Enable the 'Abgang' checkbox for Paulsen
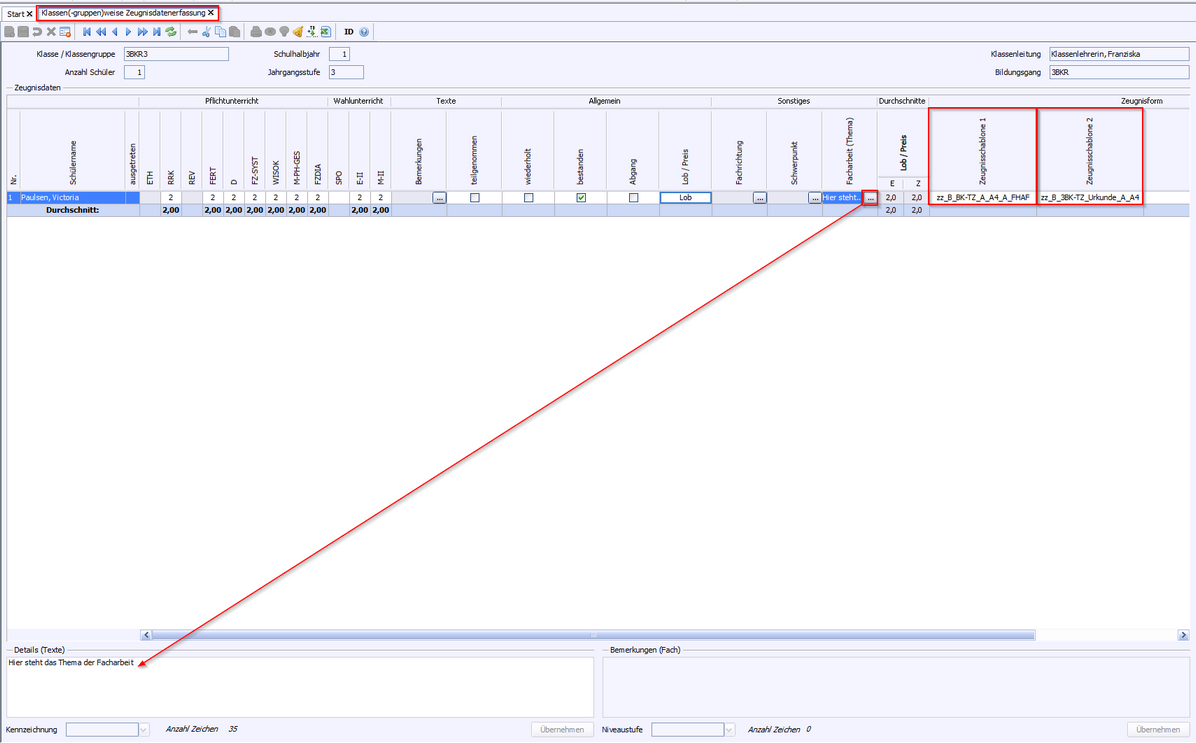1196x743 pixels. click(x=633, y=198)
